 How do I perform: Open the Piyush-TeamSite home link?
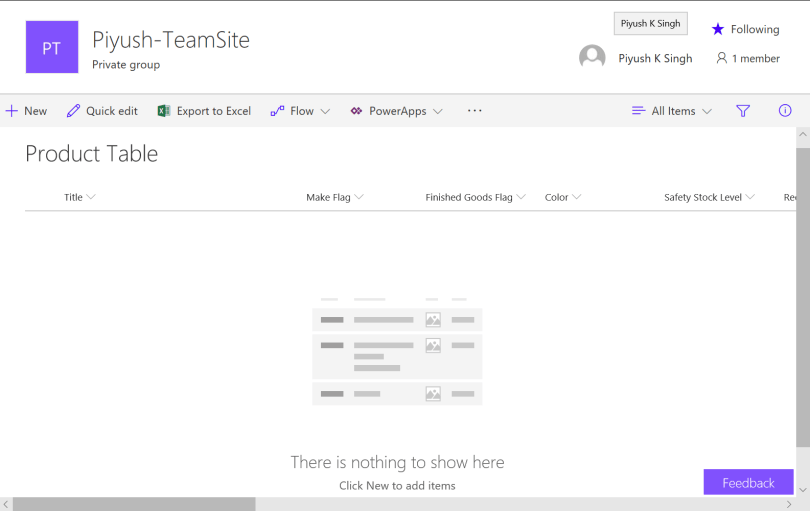pyautogui.click(x=171, y=40)
